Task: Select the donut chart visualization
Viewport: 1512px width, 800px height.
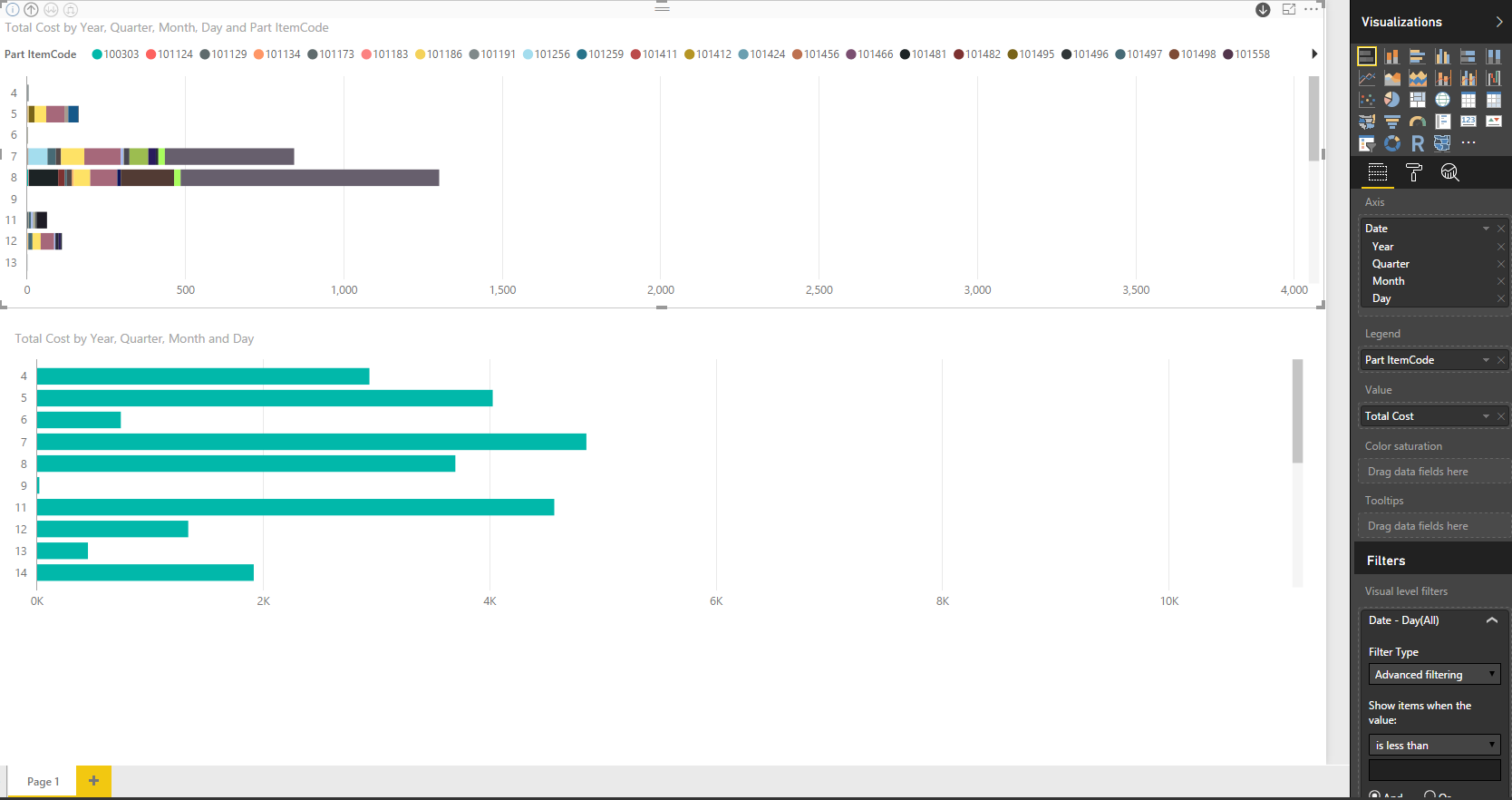Action: [1392, 143]
